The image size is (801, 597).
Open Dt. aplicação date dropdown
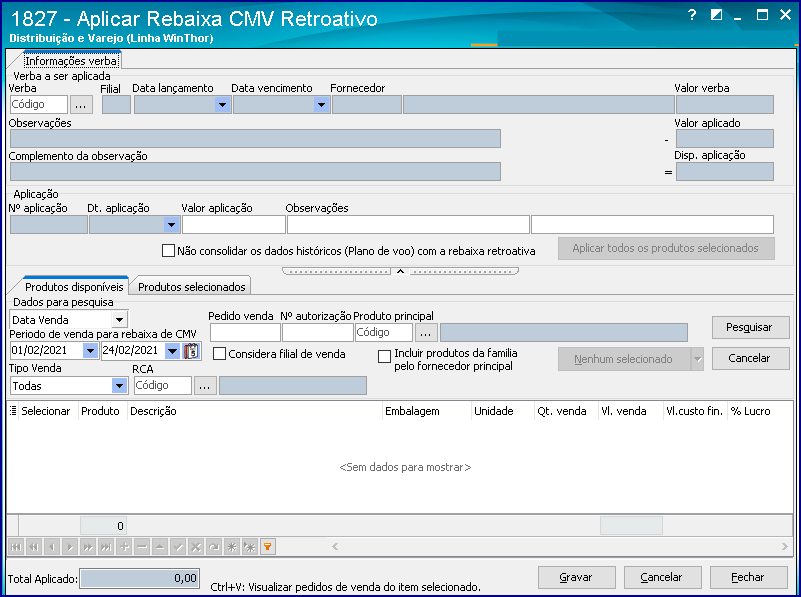[171, 225]
